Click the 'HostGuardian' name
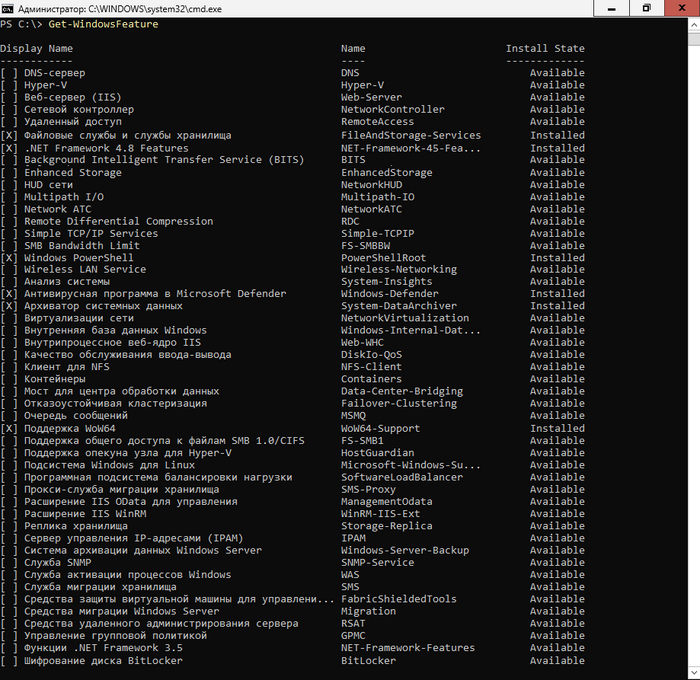Image resolution: width=700 pixels, height=680 pixels. 377,453
